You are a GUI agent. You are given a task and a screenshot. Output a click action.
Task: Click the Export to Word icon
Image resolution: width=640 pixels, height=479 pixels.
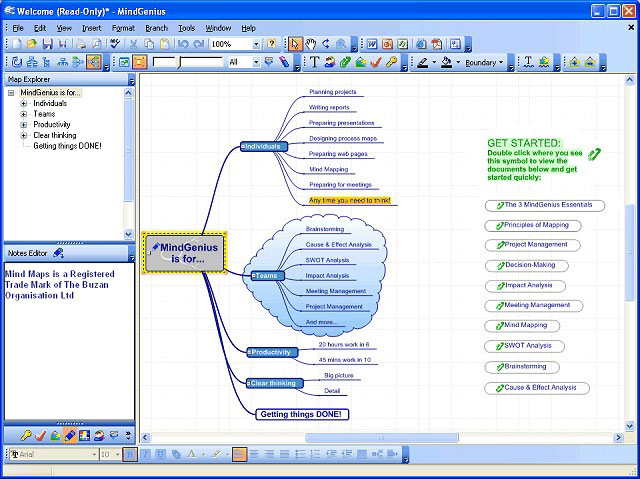coord(371,44)
